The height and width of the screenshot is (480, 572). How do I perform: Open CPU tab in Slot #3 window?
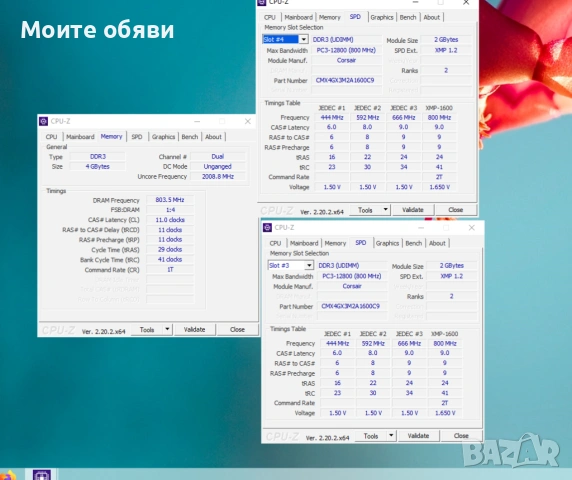275,243
